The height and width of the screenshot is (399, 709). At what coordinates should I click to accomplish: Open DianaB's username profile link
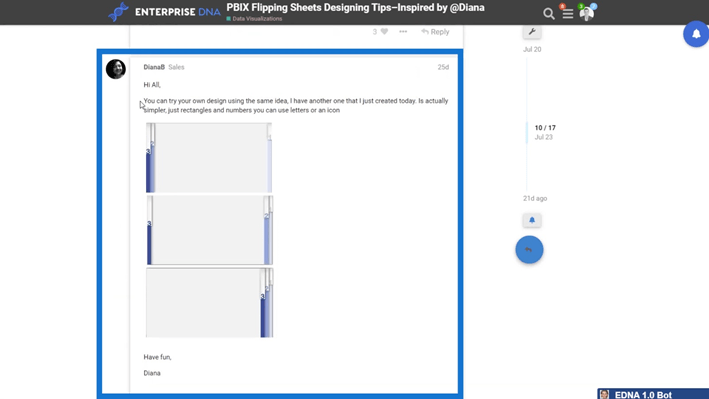(154, 67)
